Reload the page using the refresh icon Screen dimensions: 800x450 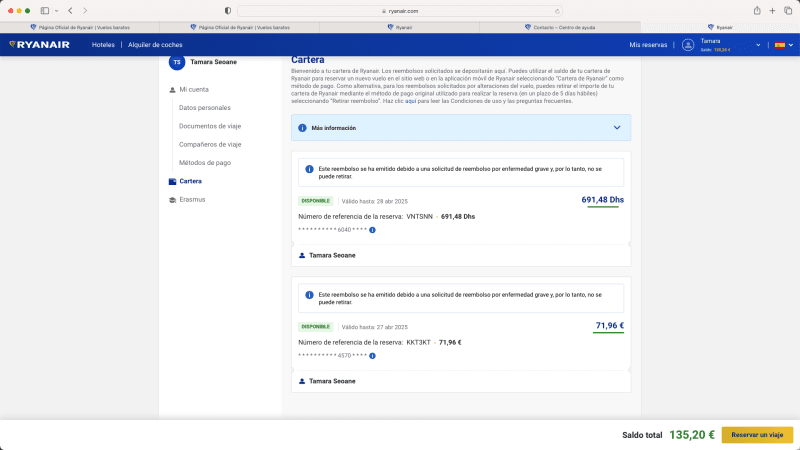point(557,11)
